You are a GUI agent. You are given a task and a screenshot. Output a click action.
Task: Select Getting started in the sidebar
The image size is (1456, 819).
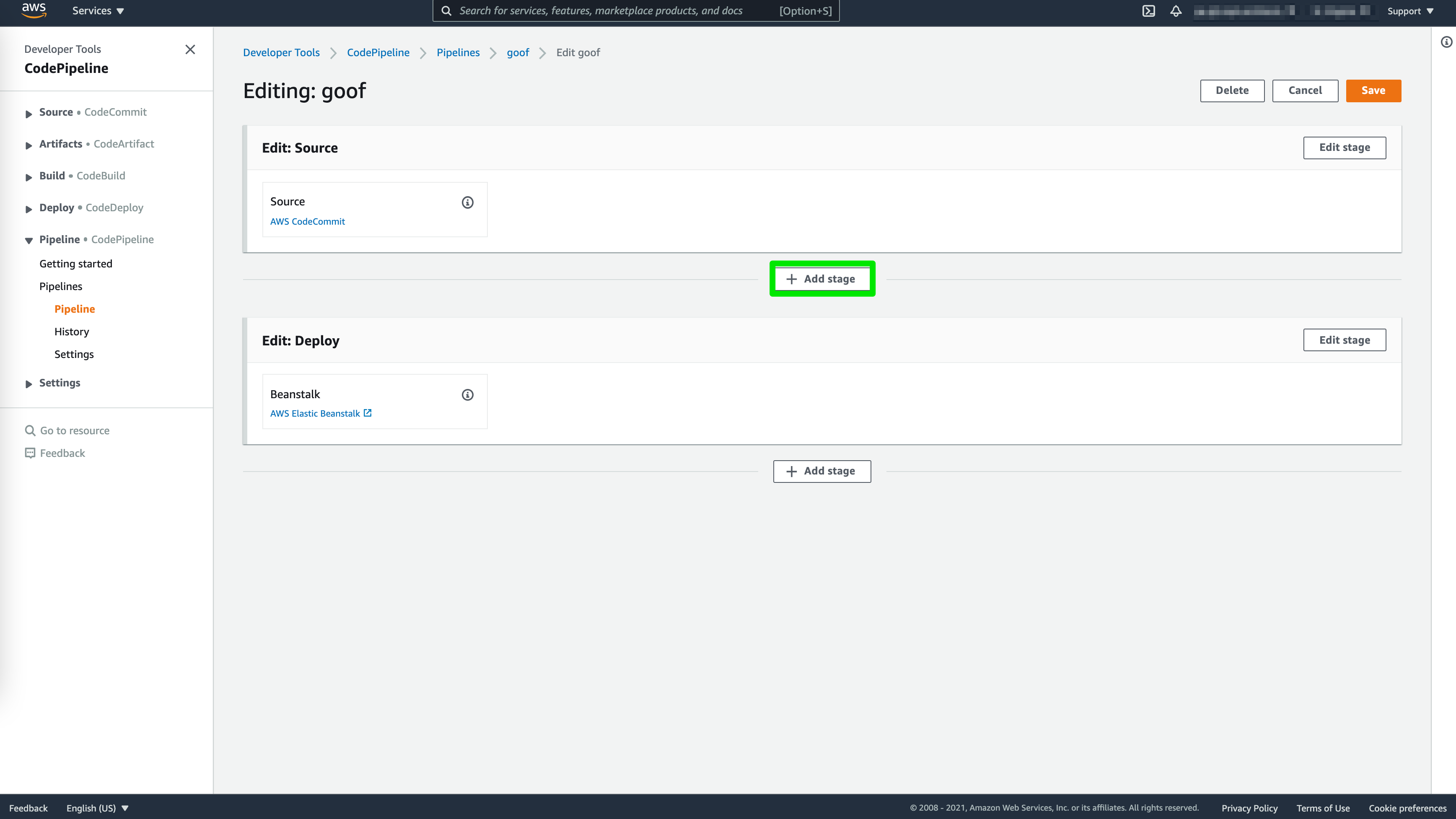(x=76, y=264)
